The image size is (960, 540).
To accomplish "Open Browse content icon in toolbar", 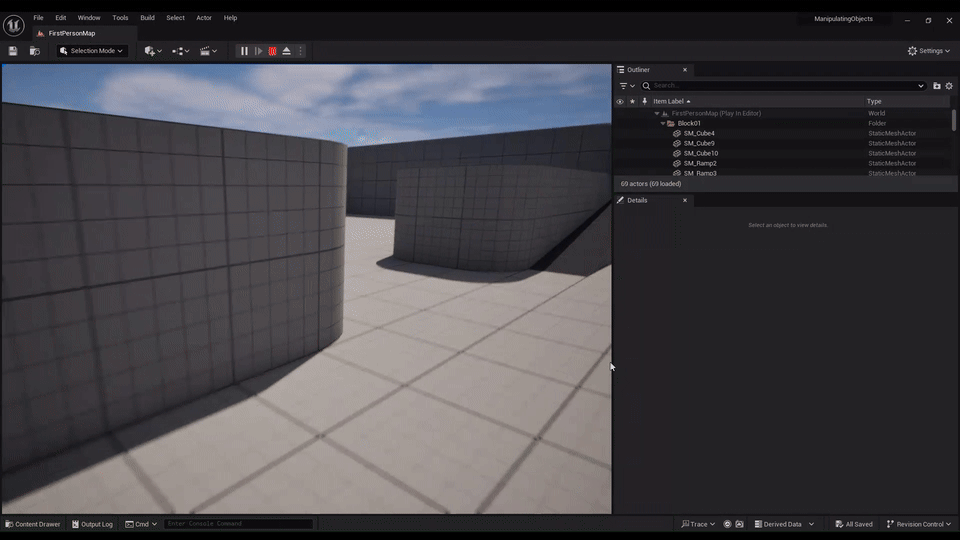I will (x=35, y=51).
